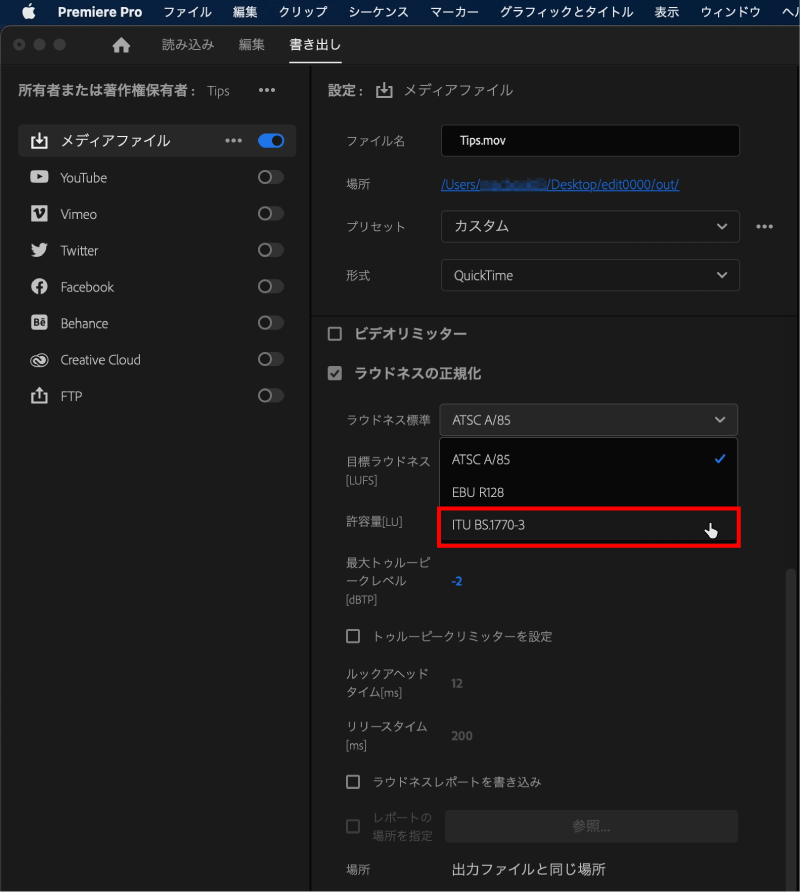Collapse the ラウドネス標準 dropdown

(x=588, y=420)
